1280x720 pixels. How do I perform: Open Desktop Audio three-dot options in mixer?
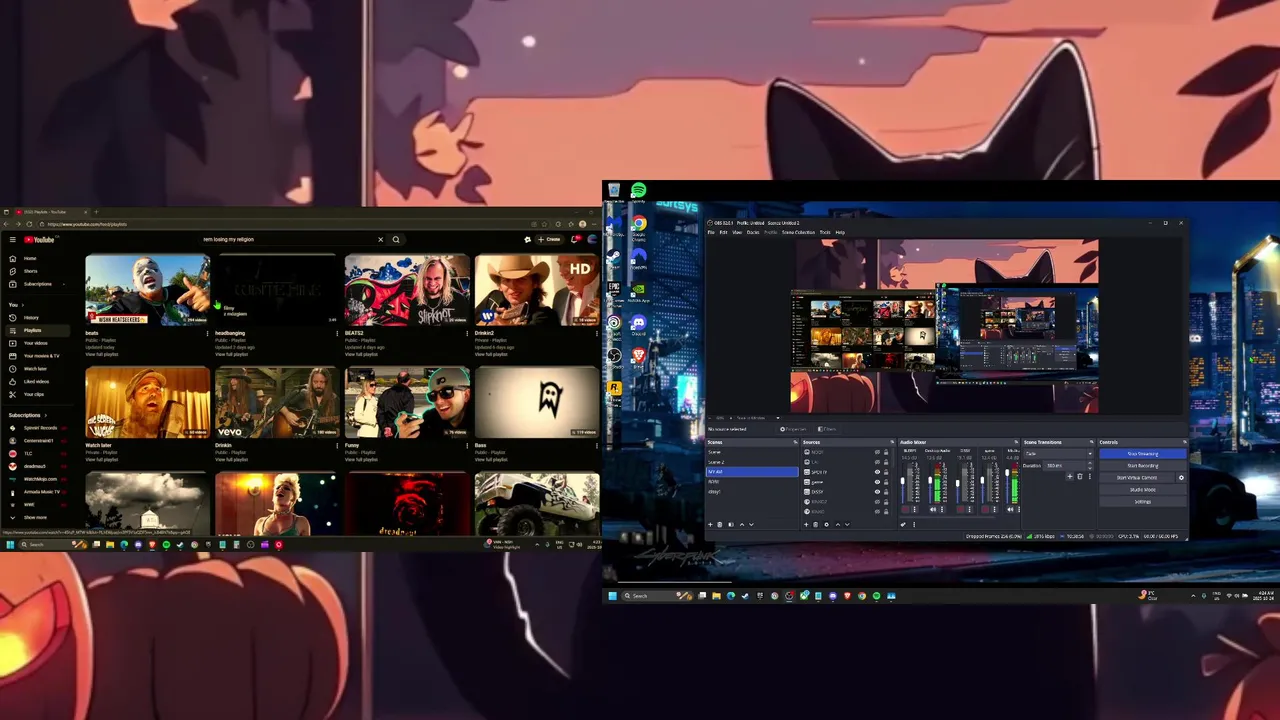click(942, 509)
